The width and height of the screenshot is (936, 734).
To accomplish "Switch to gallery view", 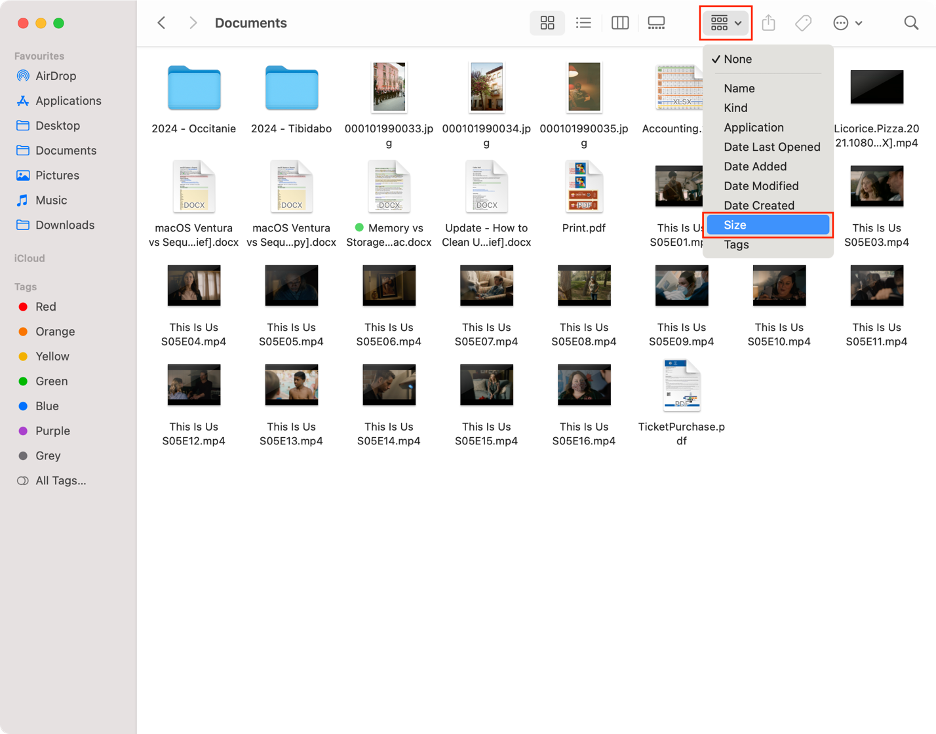I will click(x=656, y=22).
